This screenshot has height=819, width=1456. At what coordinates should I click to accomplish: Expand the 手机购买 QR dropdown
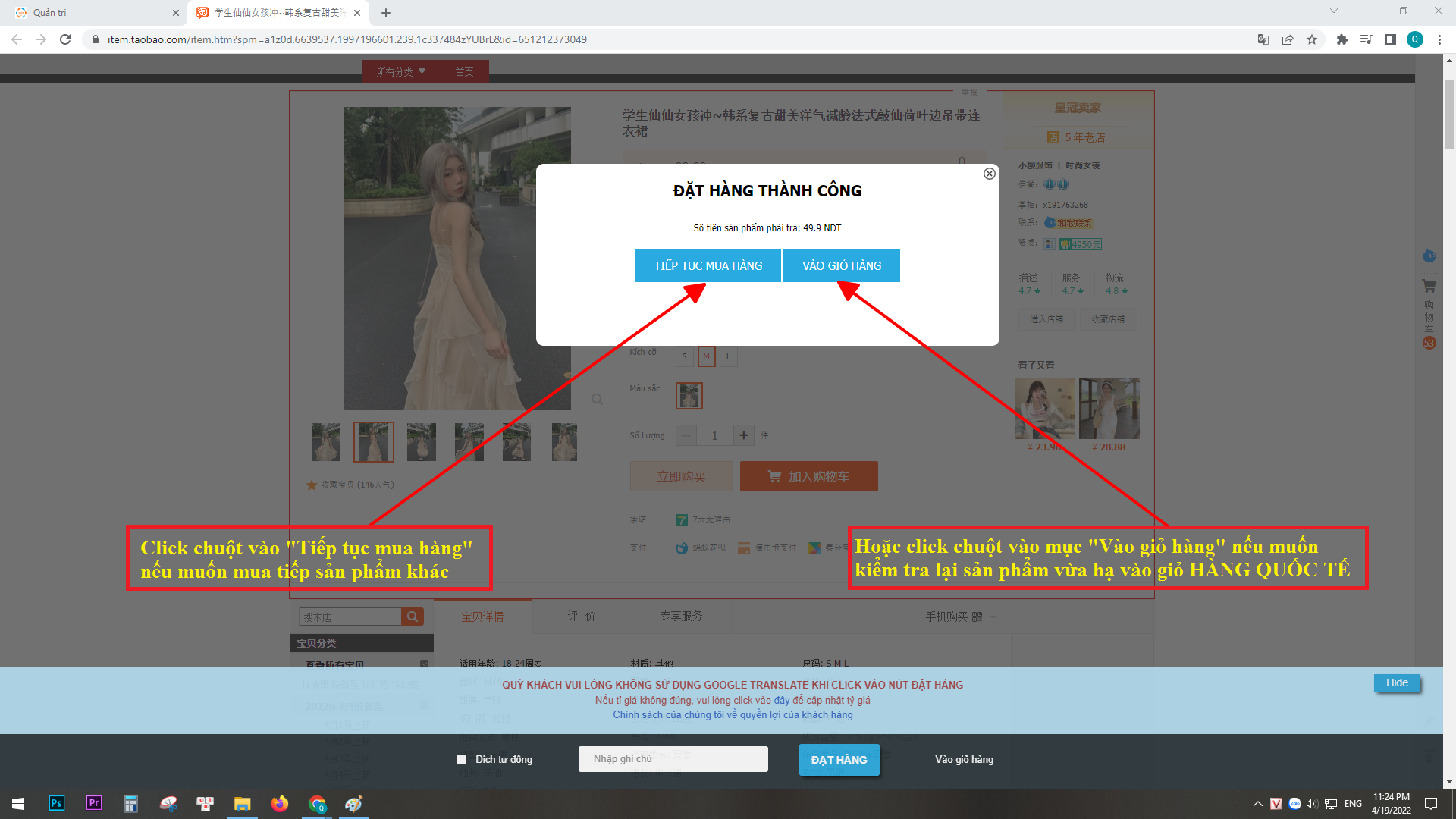coord(961,617)
